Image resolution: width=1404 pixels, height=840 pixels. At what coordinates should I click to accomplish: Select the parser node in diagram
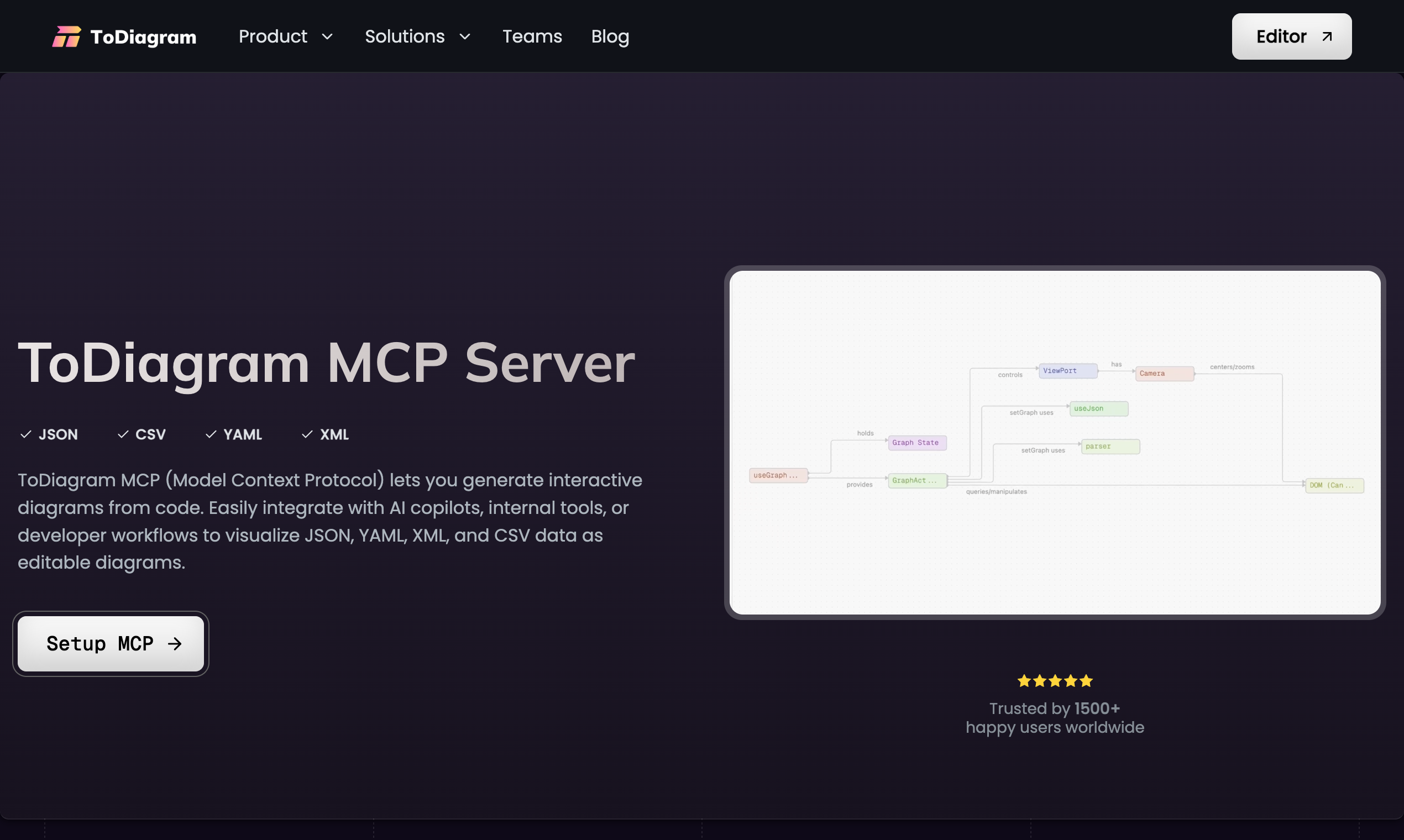[1110, 447]
